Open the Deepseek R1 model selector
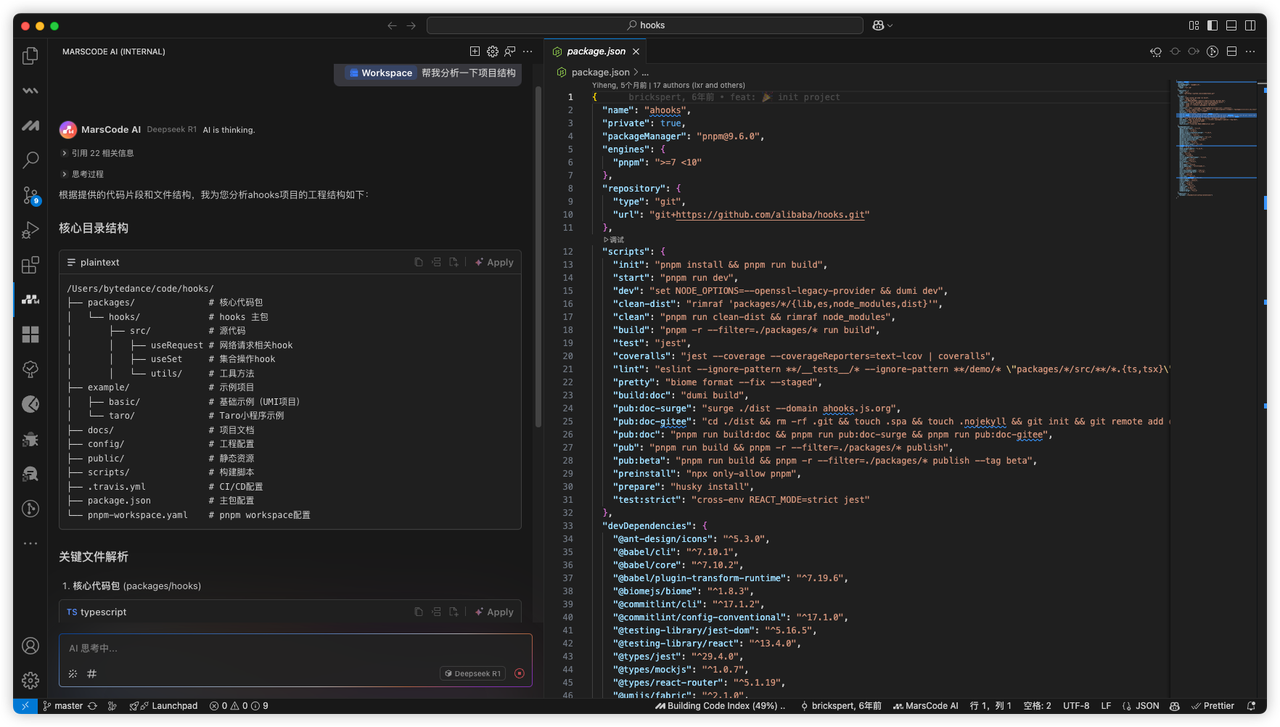The image size is (1280, 727). pyautogui.click(x=472, y=674)
